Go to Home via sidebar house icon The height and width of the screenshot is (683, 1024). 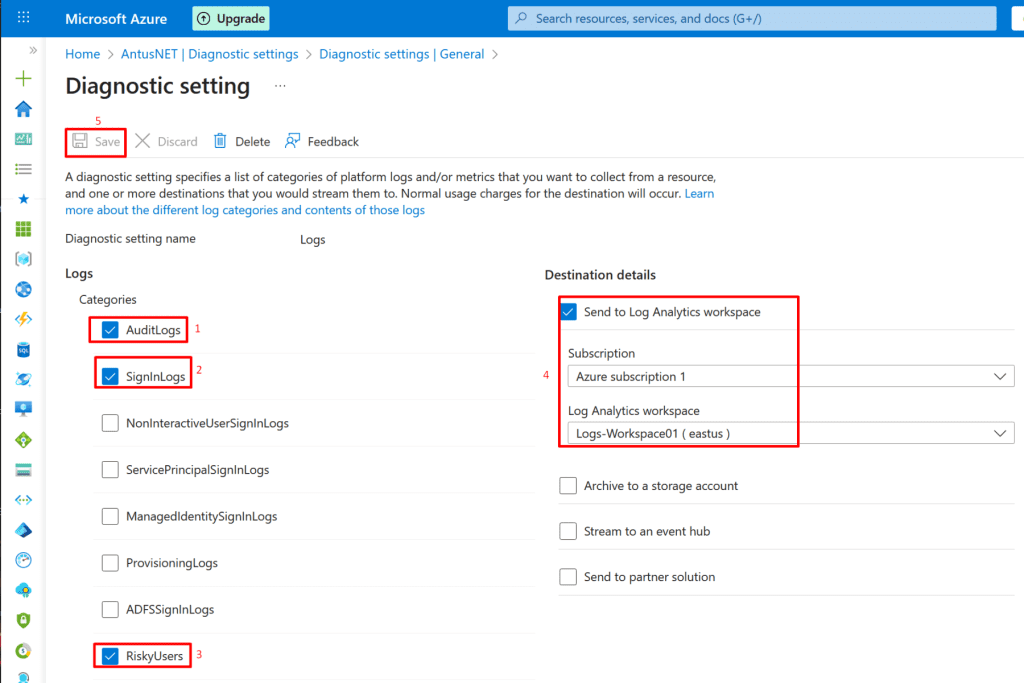coord(24,109)
